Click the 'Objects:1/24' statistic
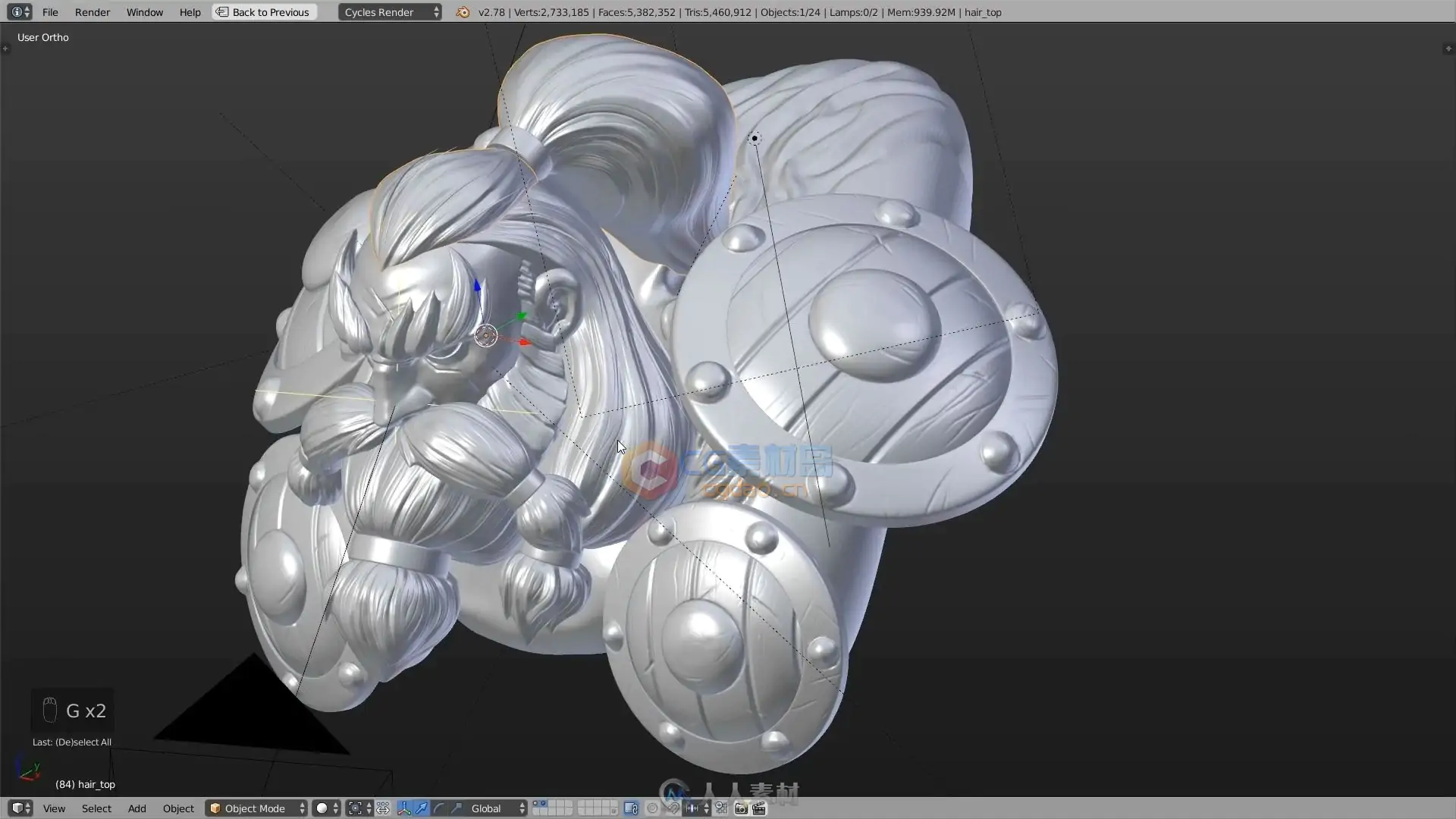The image size is (1456, 819). coord(790,12)
